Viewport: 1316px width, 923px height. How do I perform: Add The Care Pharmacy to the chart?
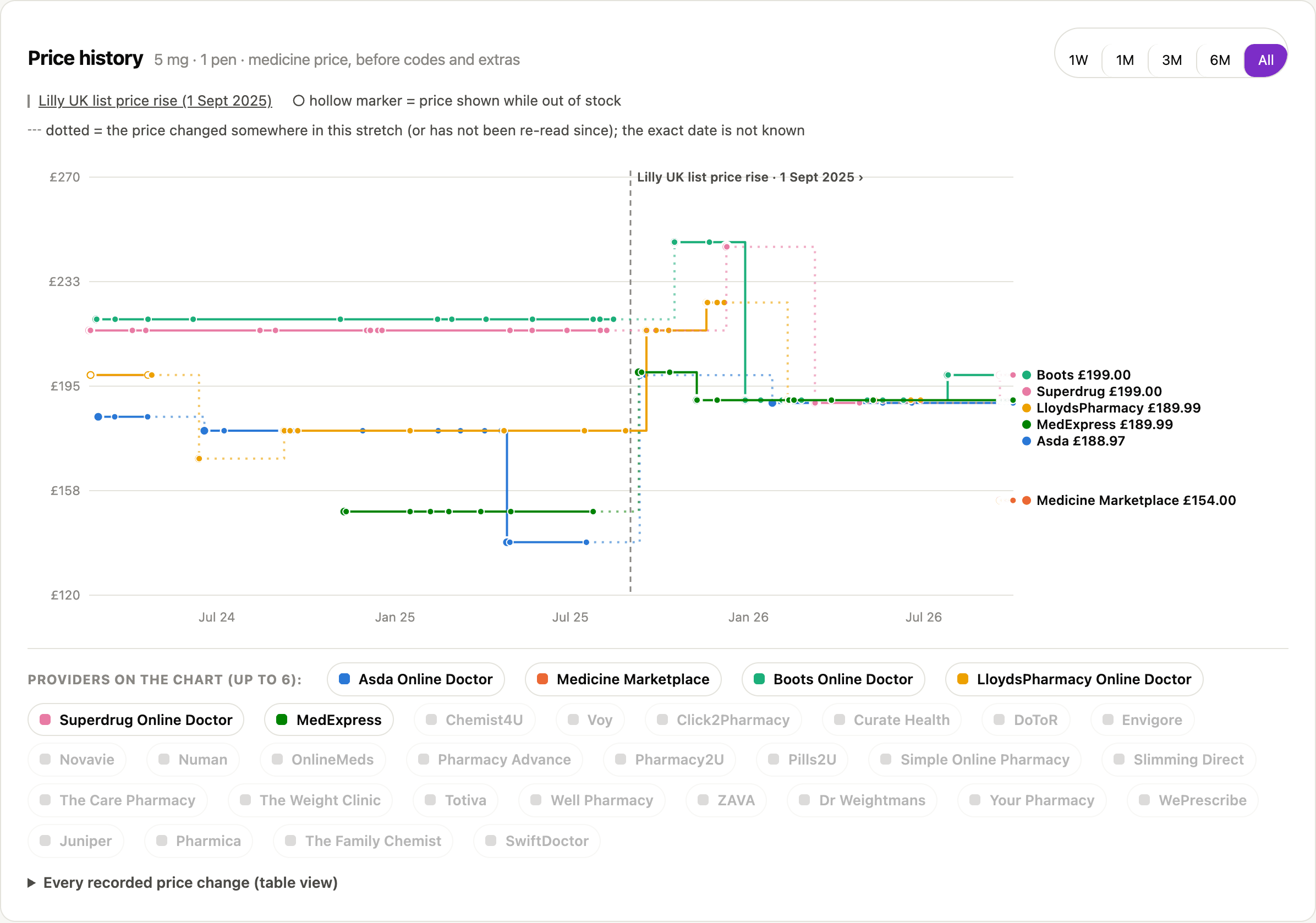tap(118, 800)
